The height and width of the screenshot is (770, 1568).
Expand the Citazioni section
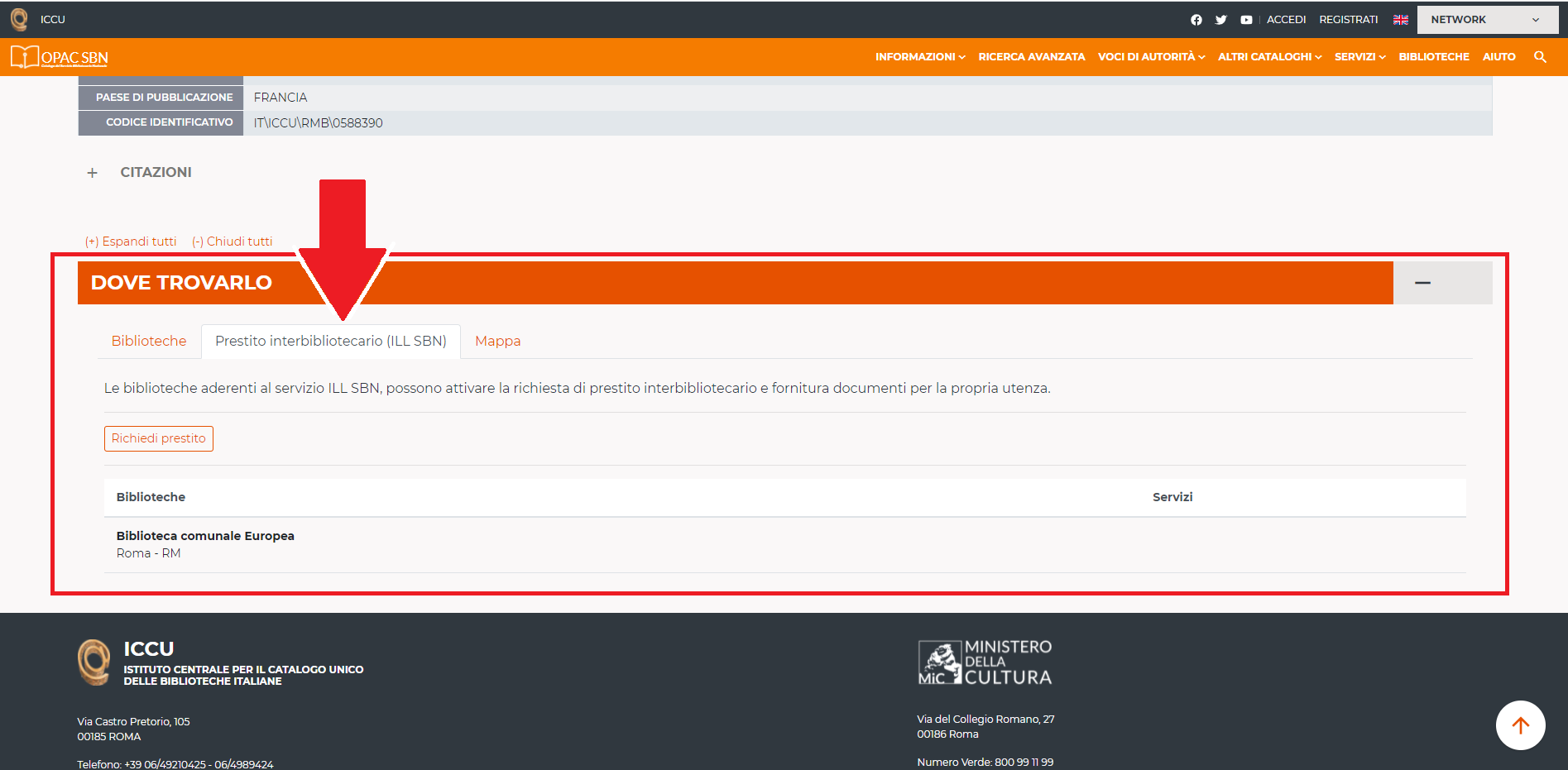(x=93, y=173)
